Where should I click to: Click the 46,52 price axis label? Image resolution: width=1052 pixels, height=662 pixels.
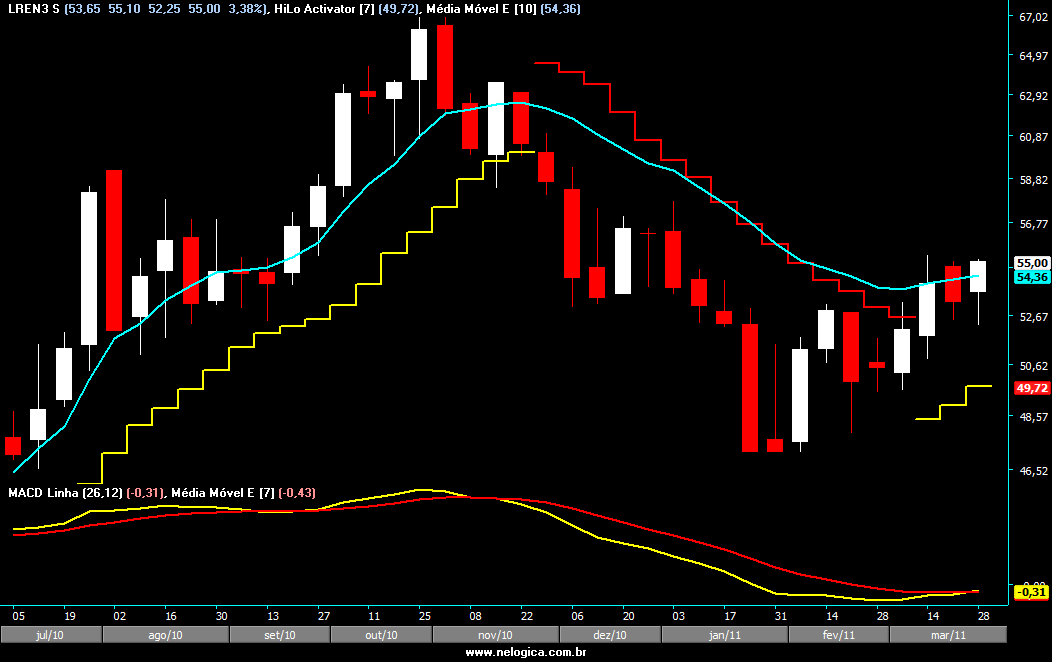(1033, 471)
